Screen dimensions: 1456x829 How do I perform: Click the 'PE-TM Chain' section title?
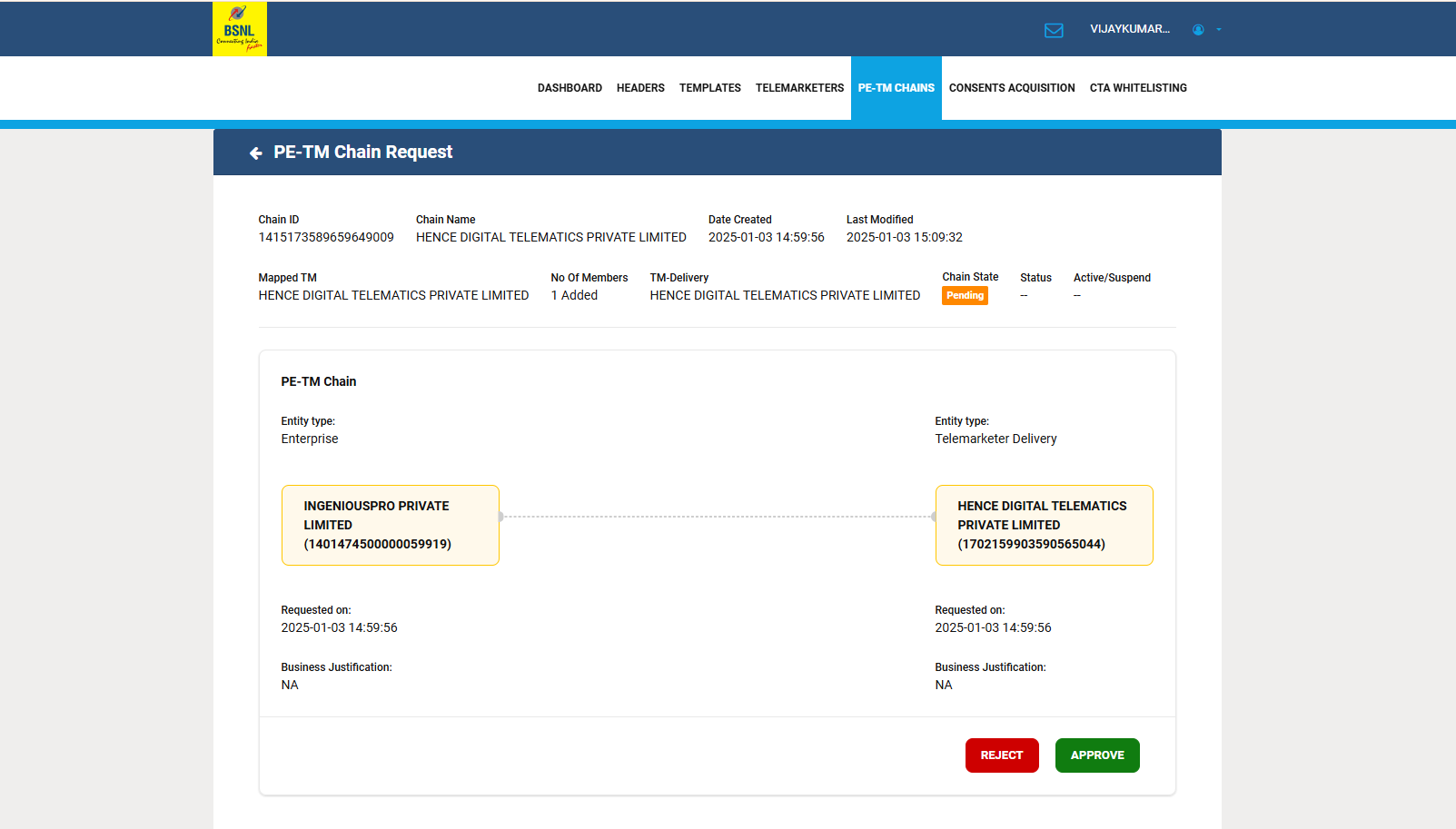coord(319,381)
